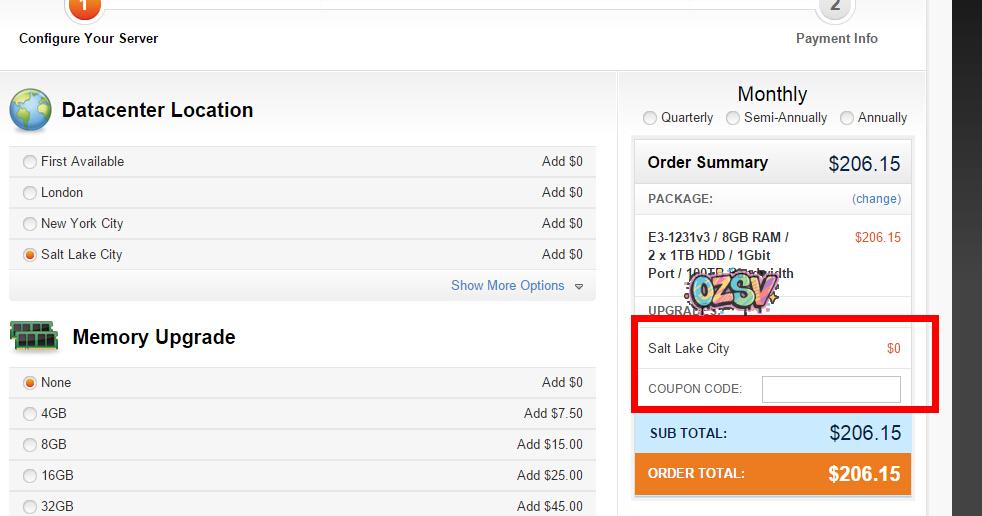Expand Show More Options for datacenters
Screen dimensions: 982x516
click(x=507, y=286)
